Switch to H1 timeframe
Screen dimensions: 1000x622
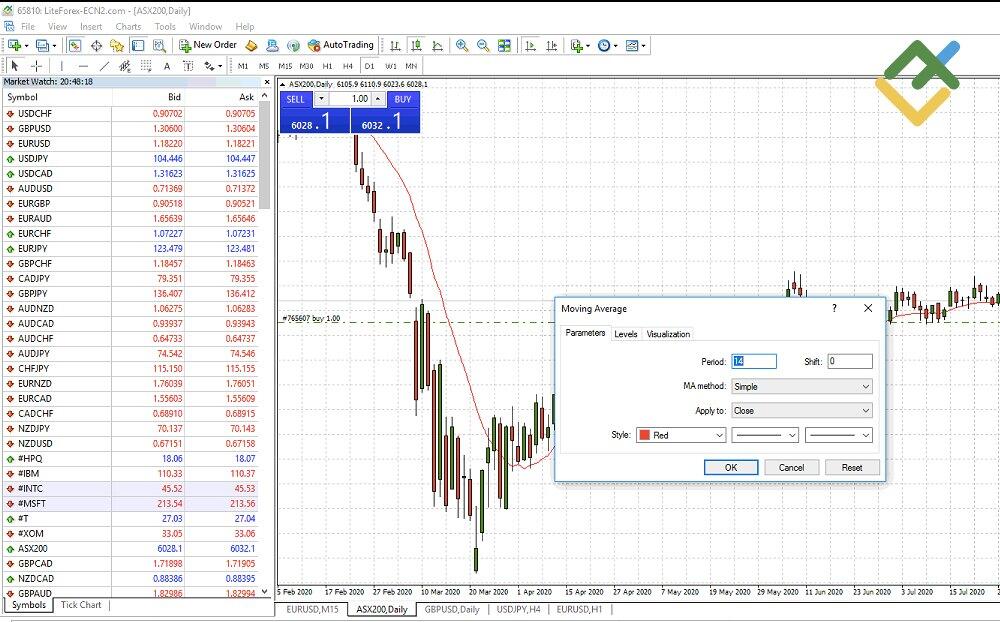point(327,65)
